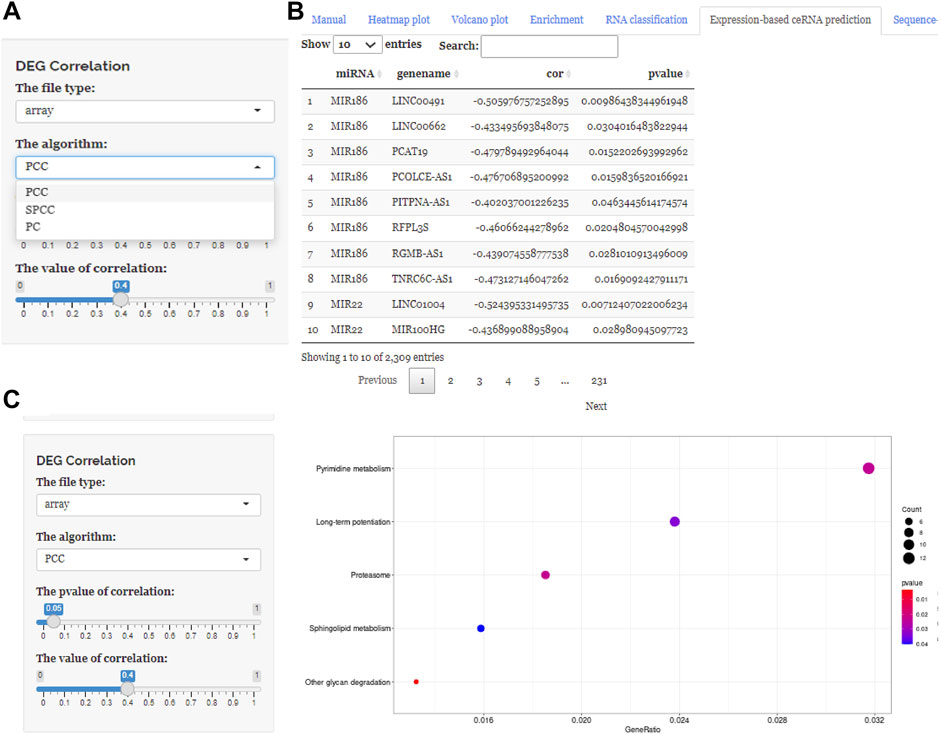The width and height of the screenshot is (941, 734).
Task: Sort table by miRNA column
Action: click(x=358, y=74)
